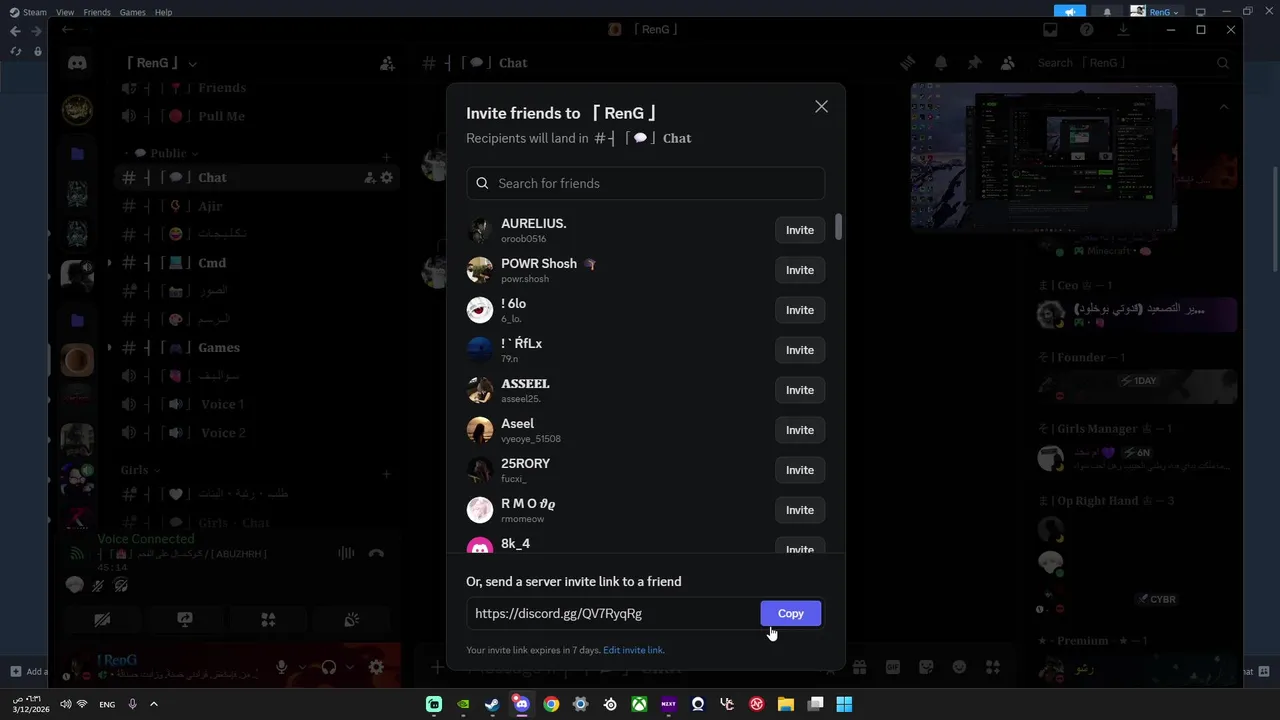This screenshot has height=720, width=1280.
Task: Open Steam's View menu
Action: 65,12
